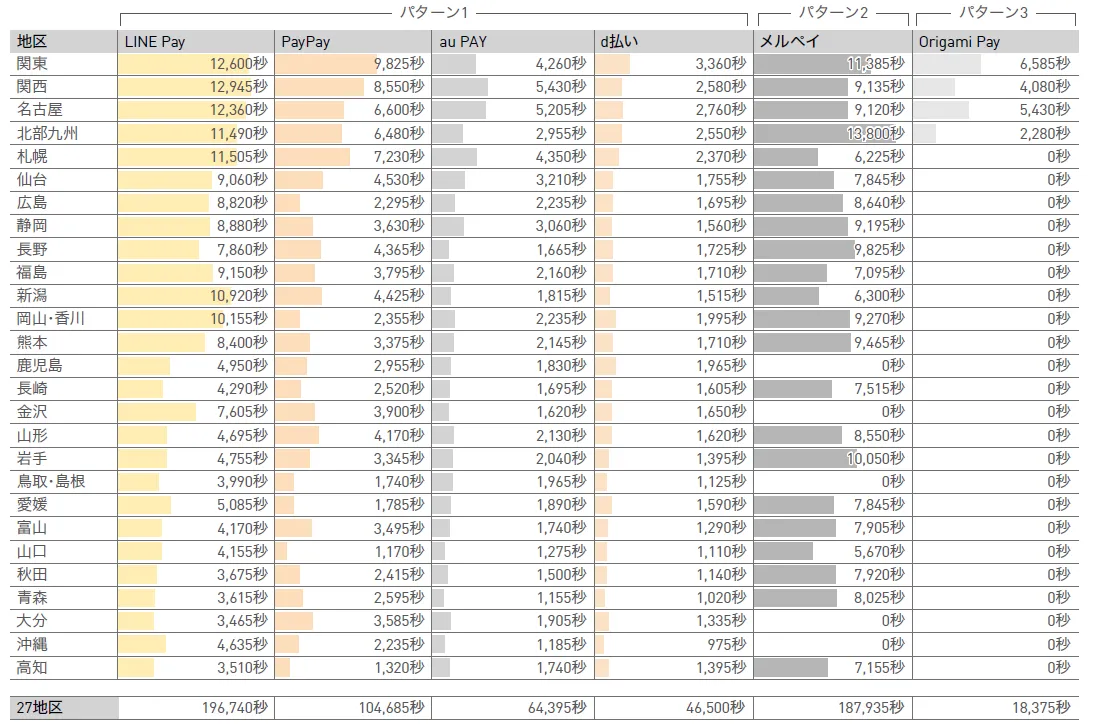The image size is (1098, 728).
Task: Click the 山口 row label
Action: click(32, 552)
